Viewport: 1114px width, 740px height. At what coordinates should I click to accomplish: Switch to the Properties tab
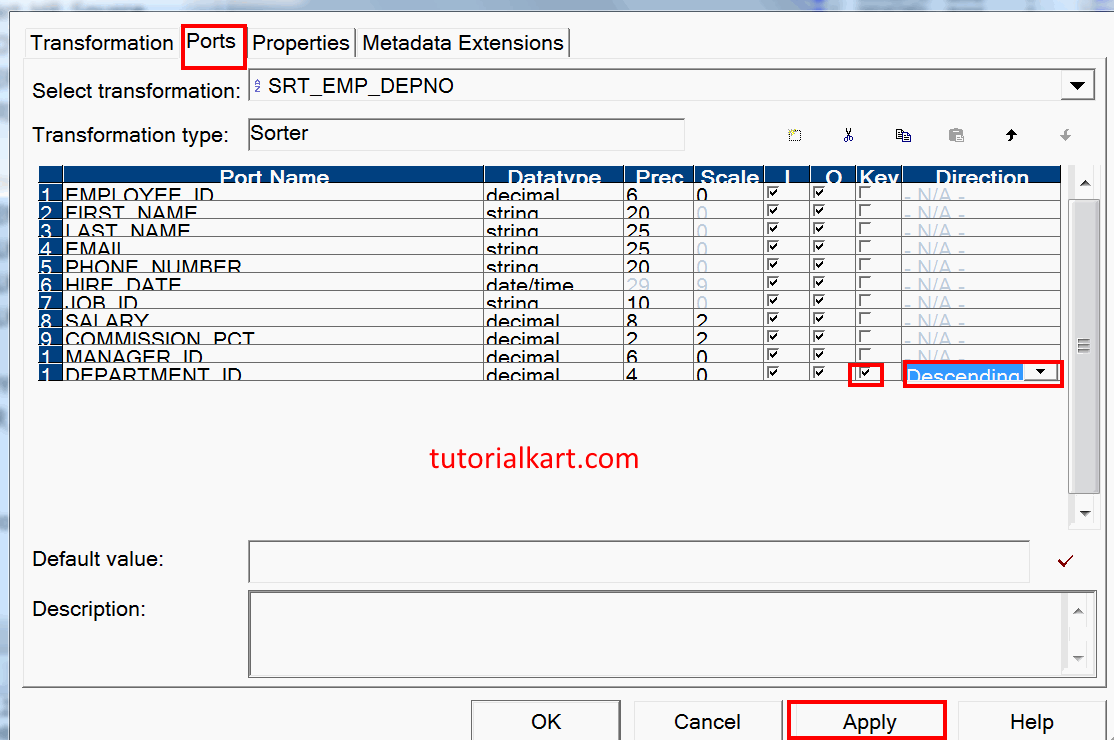[300, 43]
